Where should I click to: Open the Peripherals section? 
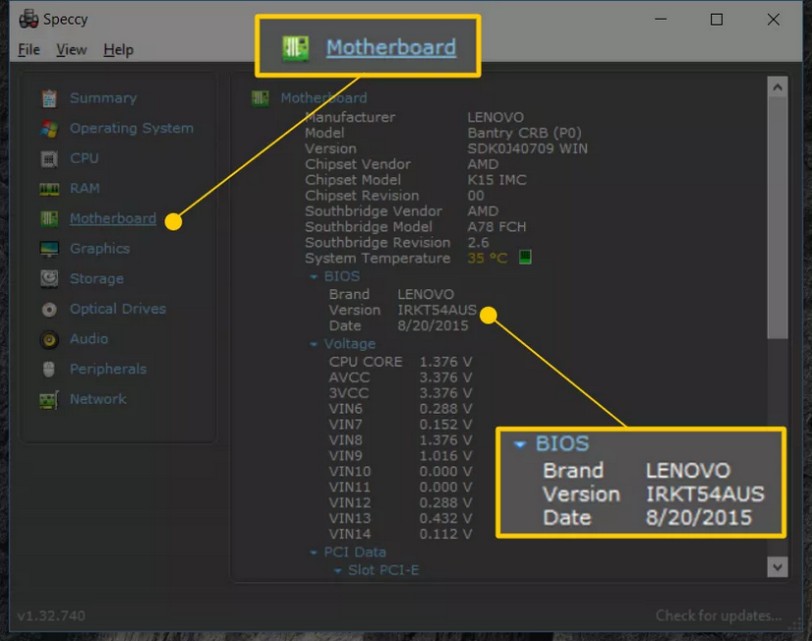point(108,369)
